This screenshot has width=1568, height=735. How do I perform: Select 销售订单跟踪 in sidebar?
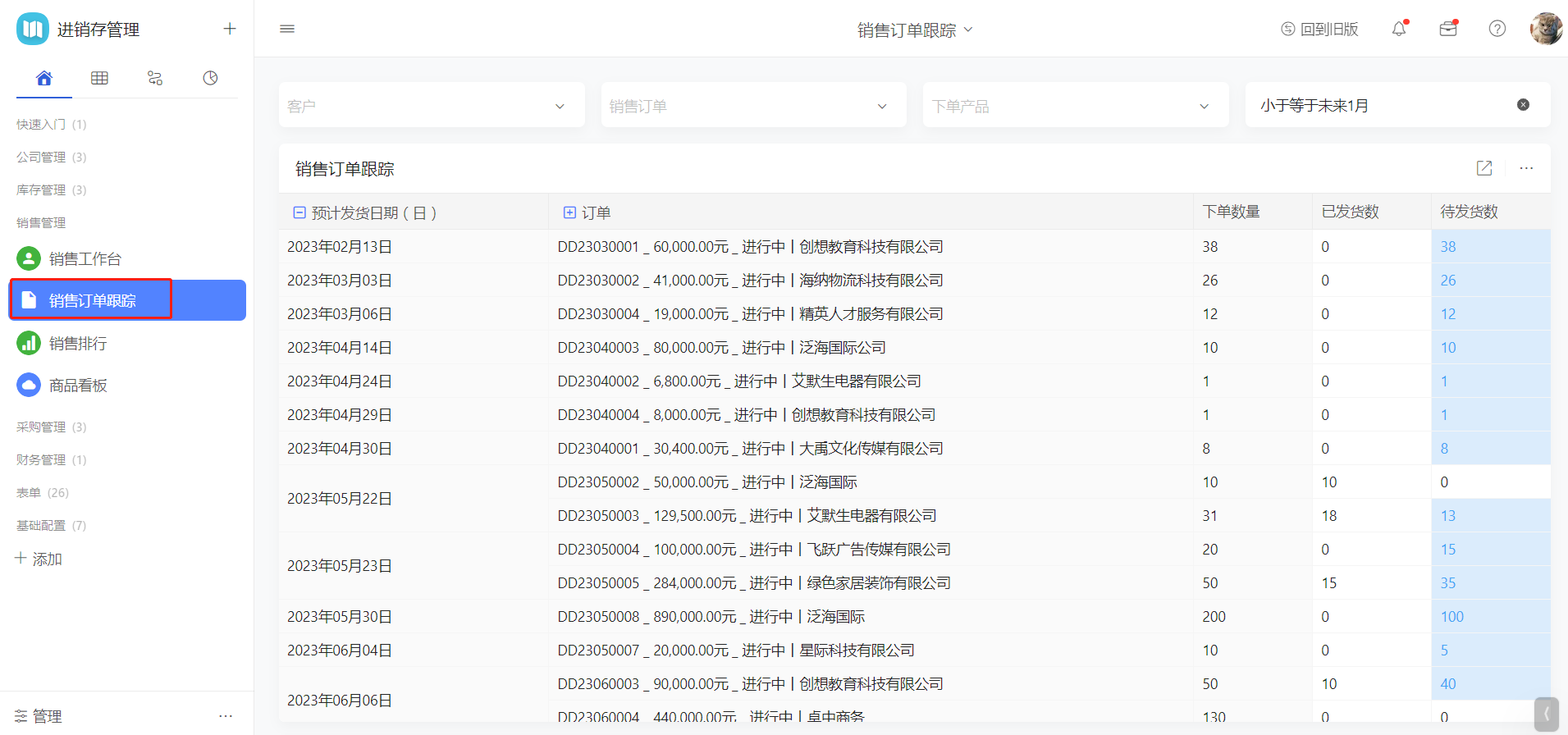[x=127, y=300]
